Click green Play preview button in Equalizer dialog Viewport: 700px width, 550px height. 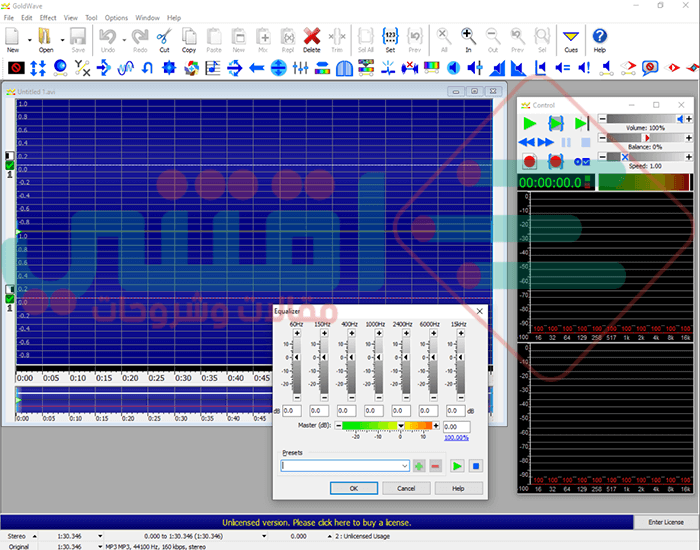click(457, 466)
